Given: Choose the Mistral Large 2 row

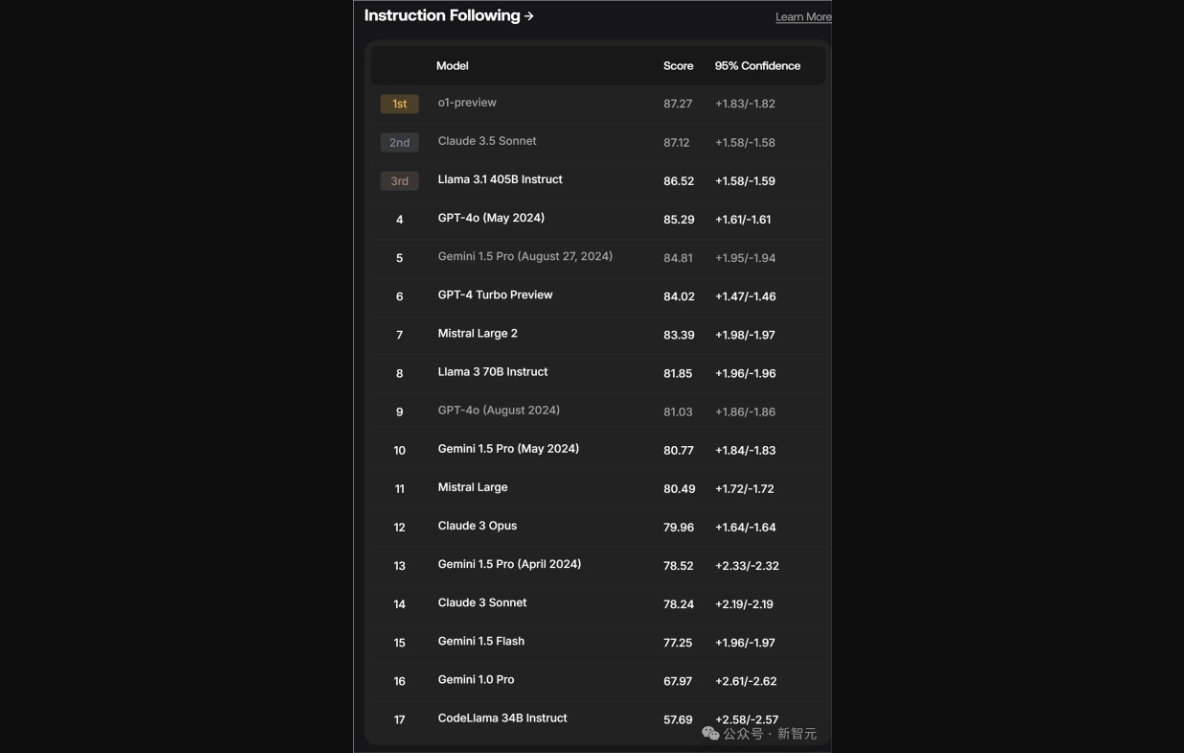Looking at the screenshot, I should click(477, 334).
